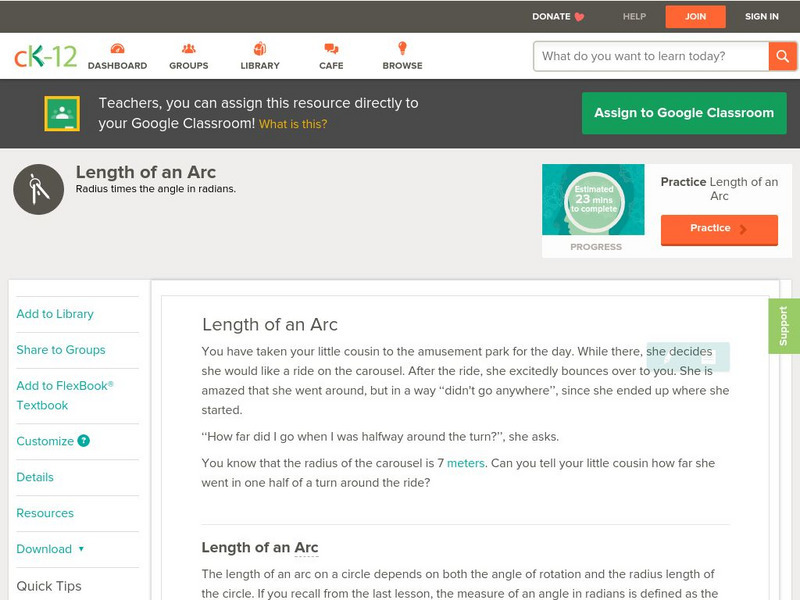The height and width of the screenshot is (600, 800).
Task: Click the orange Practice button
Action: point(719,229)
